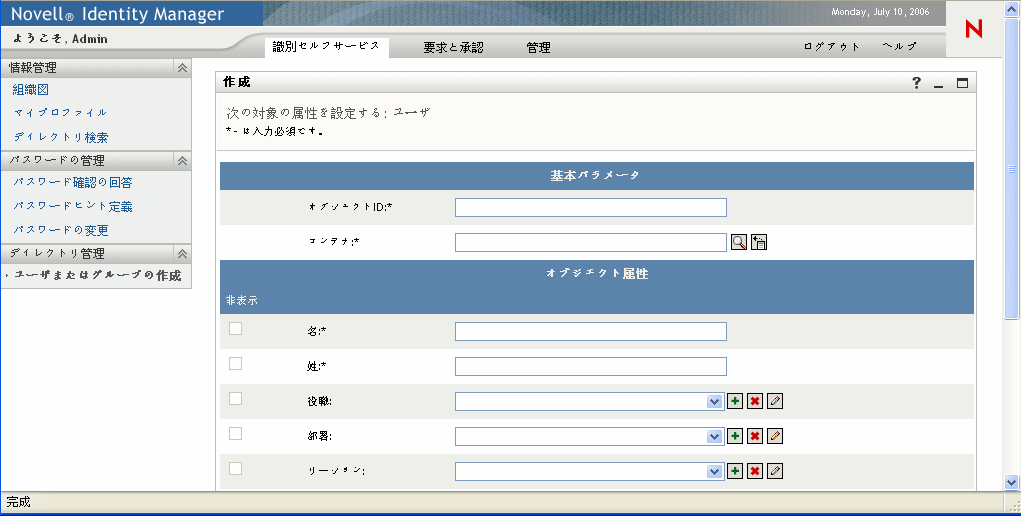The height and width of the screenshot is (516, 1021).
Task: Click the page scrollbar down arrow
Action: (1011, 483)
